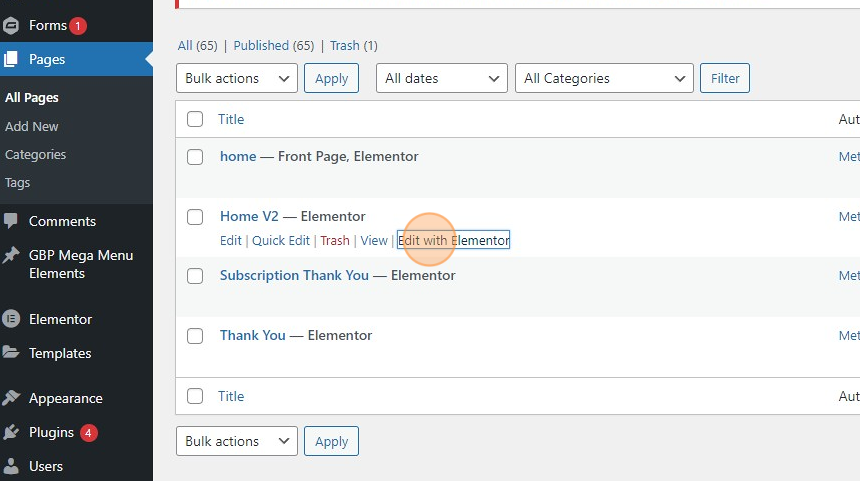
Task: Expand the All dates filter dropdown
Action: click(441, 78)
